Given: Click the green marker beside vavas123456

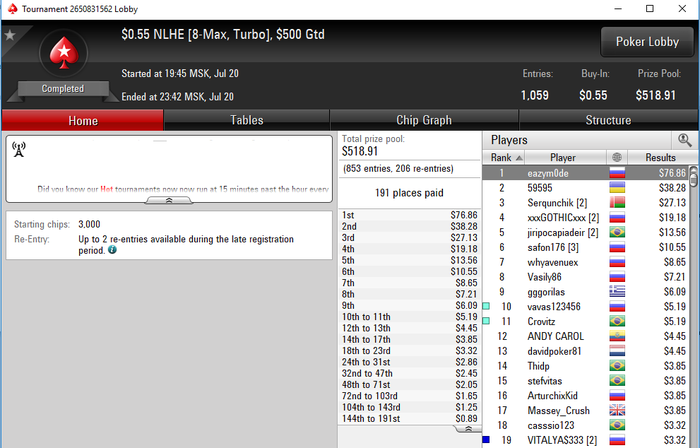Looking at the screenshot, I should tap(486, 306).
